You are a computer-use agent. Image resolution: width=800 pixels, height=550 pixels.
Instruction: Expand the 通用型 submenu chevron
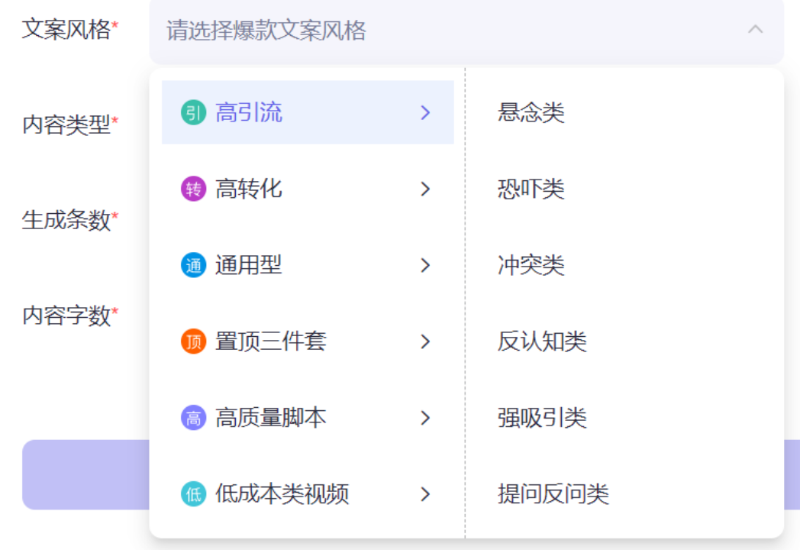pos(425,265)
